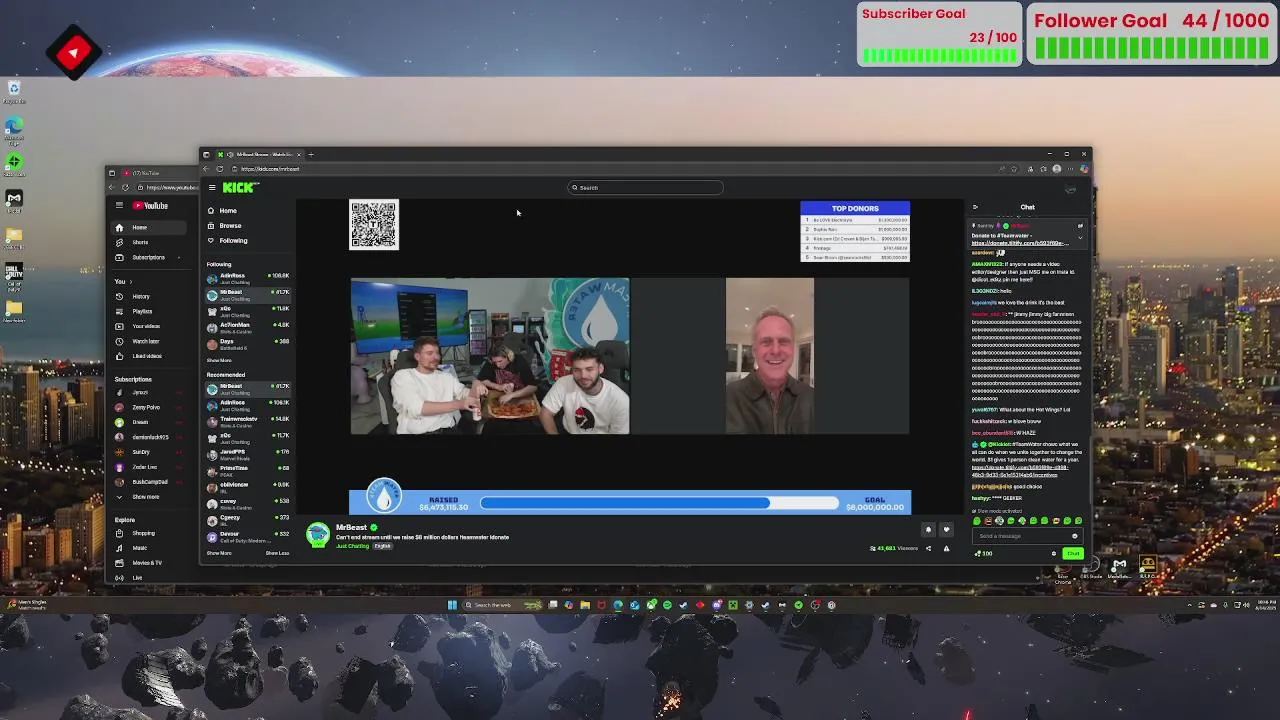Image resolution: width=1280 pixels, height=720 pixels.
Task: Open Recycle Bin desktop icon
Action: [14, 92]
